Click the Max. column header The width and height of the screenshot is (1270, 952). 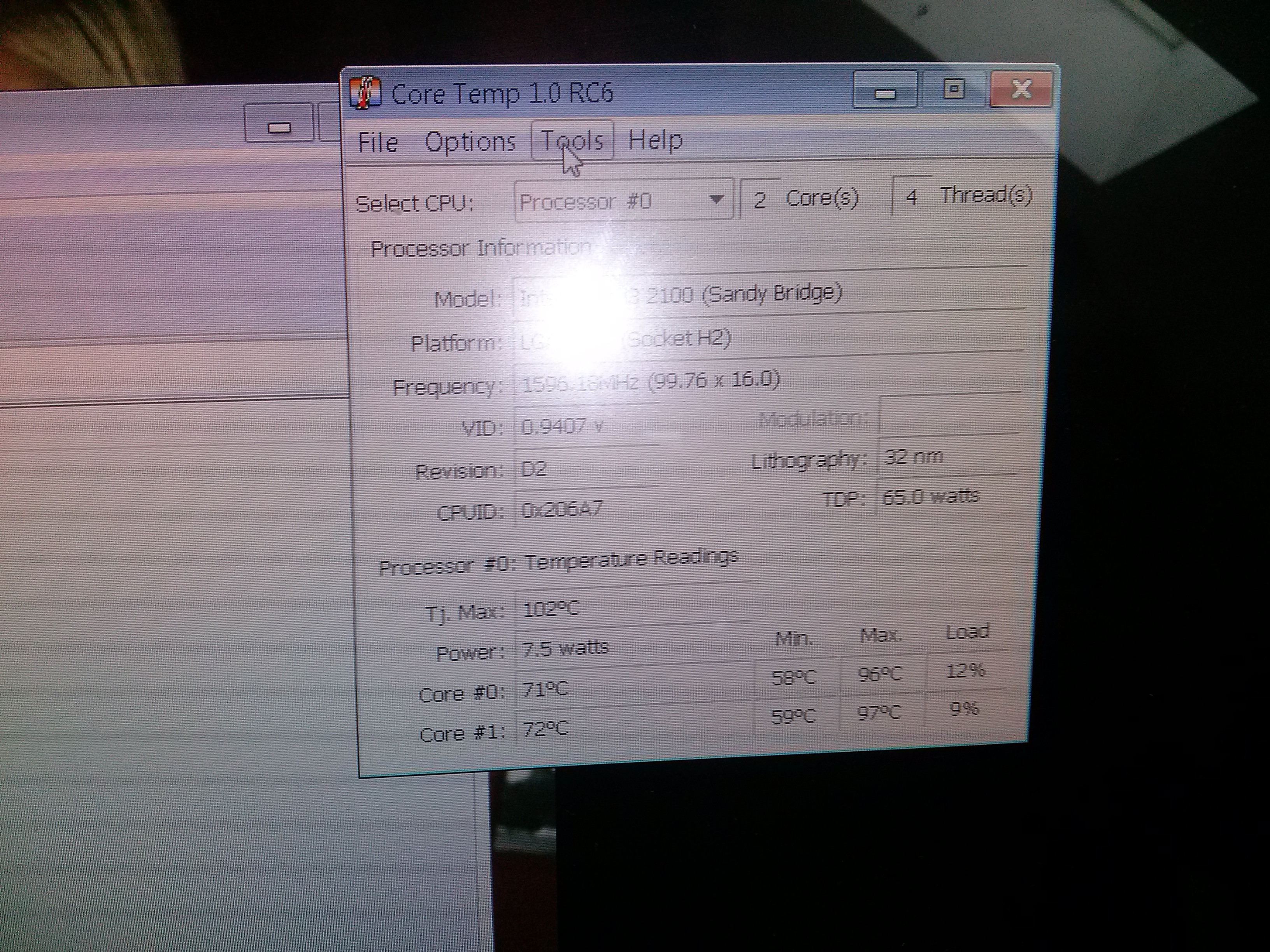coord(881,635)
